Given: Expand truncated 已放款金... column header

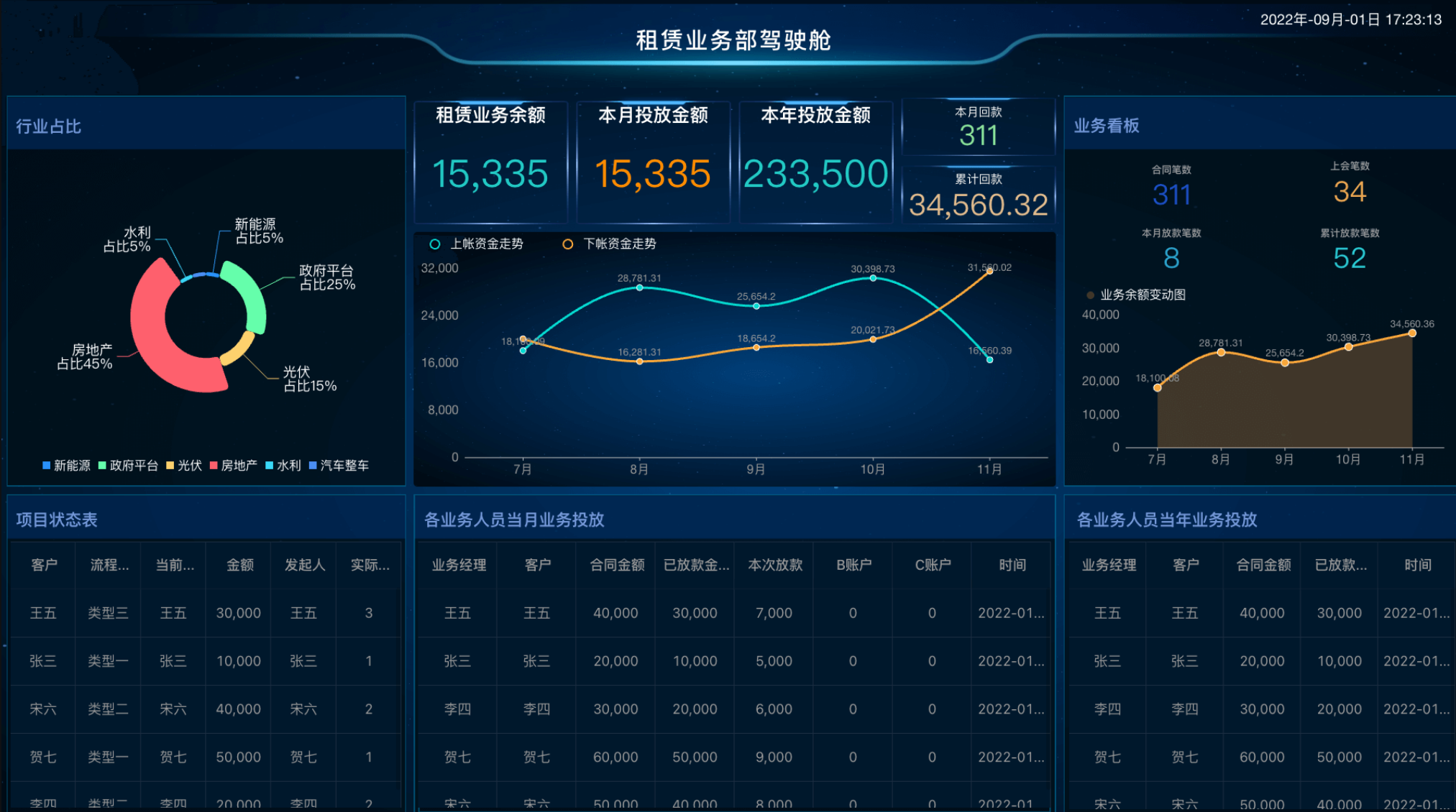Looking at the screenshot, I should [x=695, y=565].
